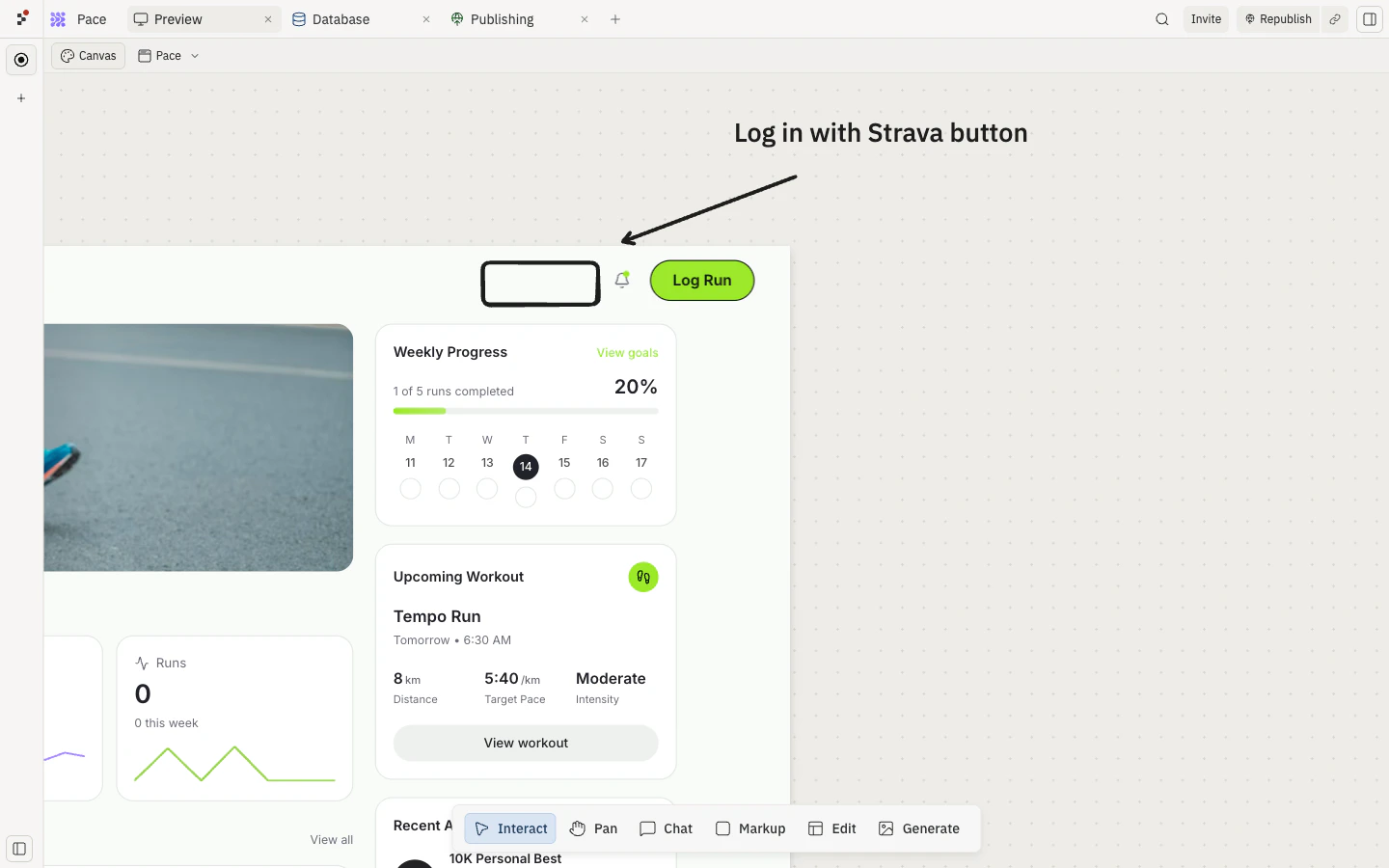
Task: Toggle the right side panel icon
Action: click(x=1370, y=19)
